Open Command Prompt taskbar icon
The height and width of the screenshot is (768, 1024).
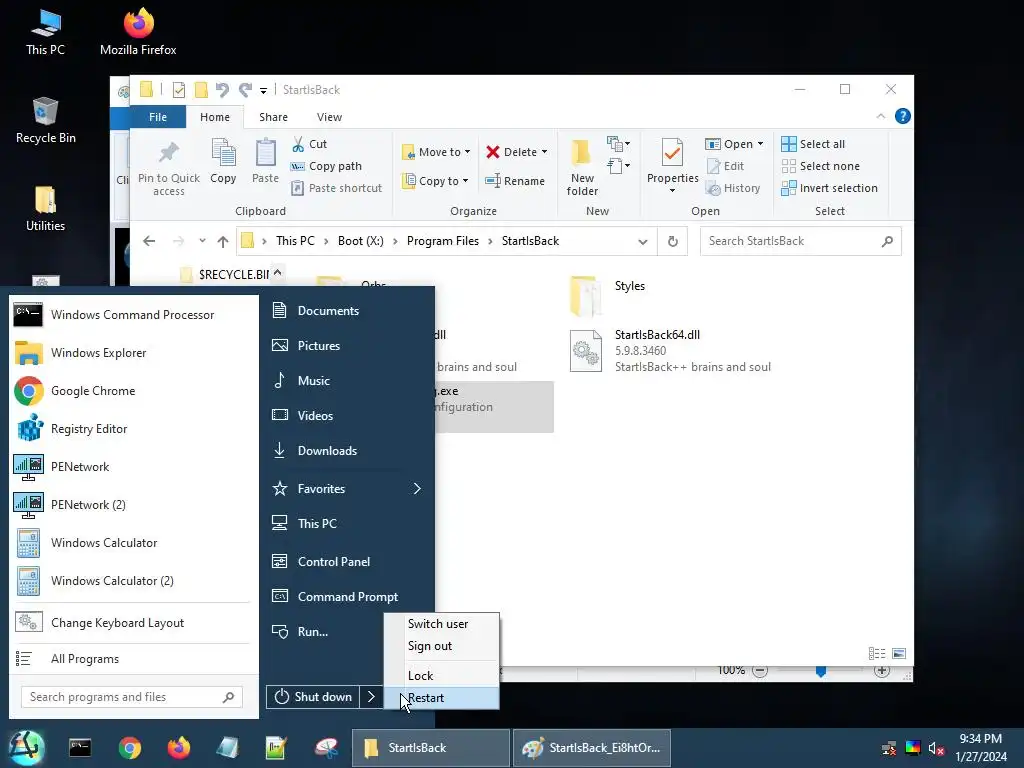(80, 748)
